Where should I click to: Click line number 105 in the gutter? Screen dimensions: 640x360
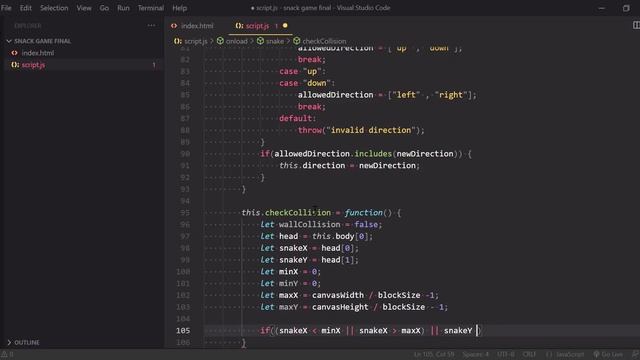pyautogui.click(x=183, y=331)
